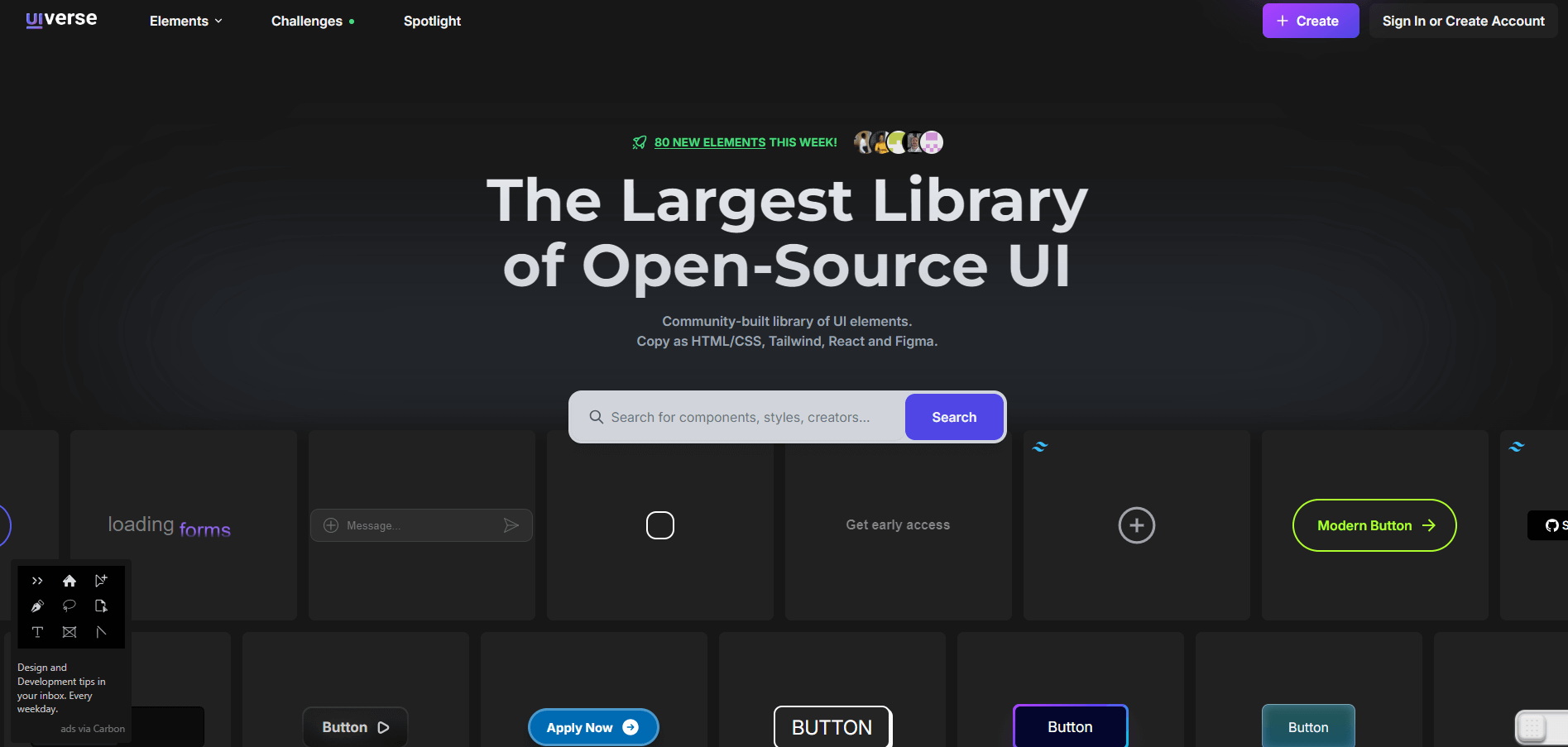Click the cursor-plus icon in ad

point(101,581)
